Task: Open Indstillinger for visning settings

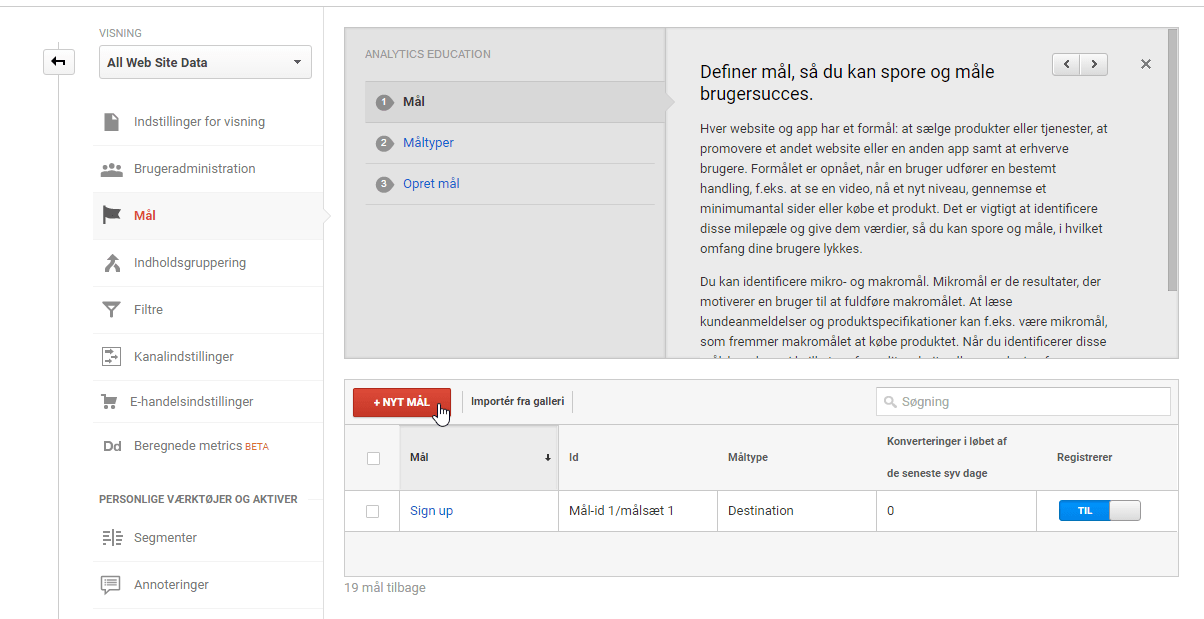Action: click(x=199, y=122)
